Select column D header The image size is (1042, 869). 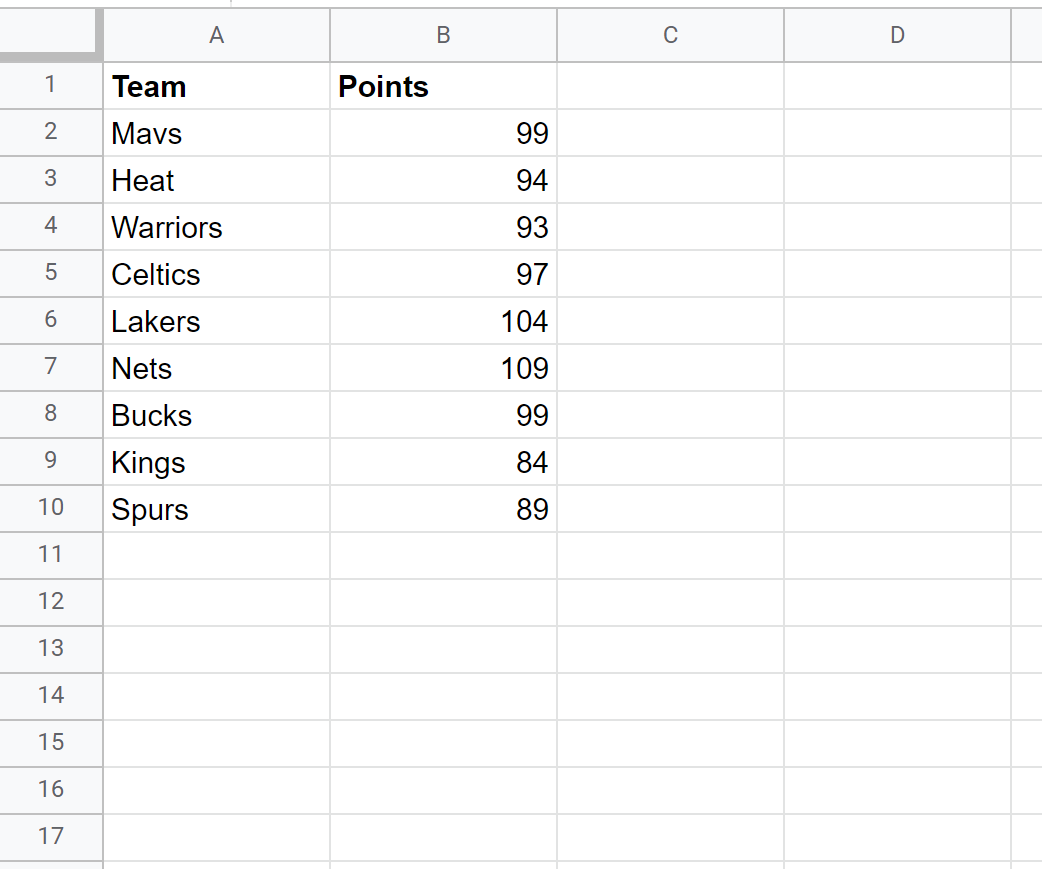897,35
